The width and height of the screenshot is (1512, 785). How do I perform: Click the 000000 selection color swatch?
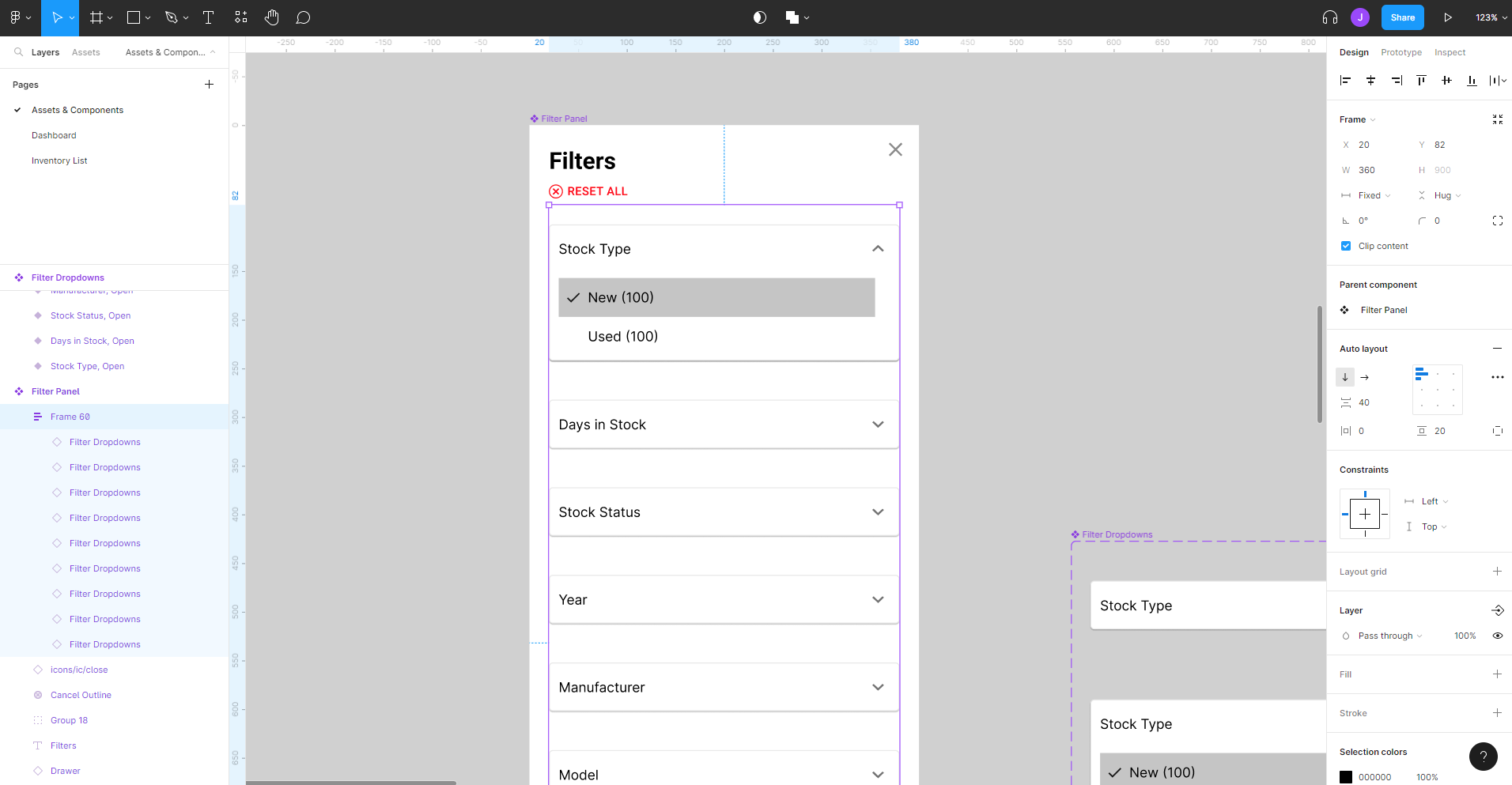tap(1346, 777)
